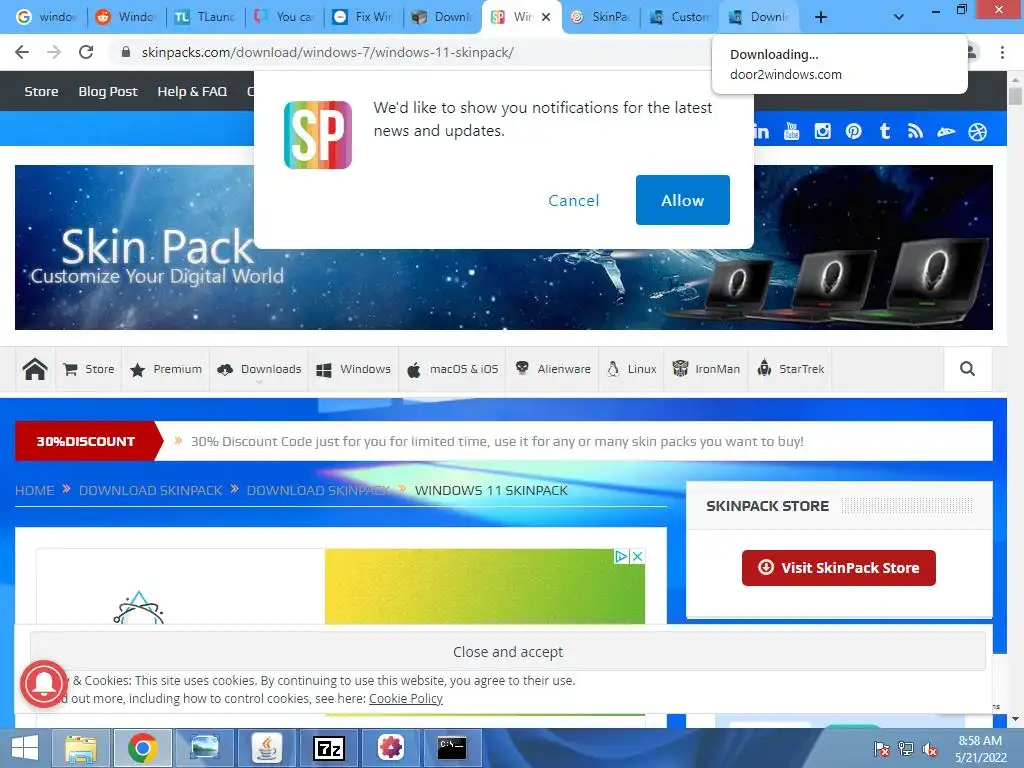Click the Pinterest social icon
The height and width of the screenshot is (768, 1024).
(x=854, y=131)
